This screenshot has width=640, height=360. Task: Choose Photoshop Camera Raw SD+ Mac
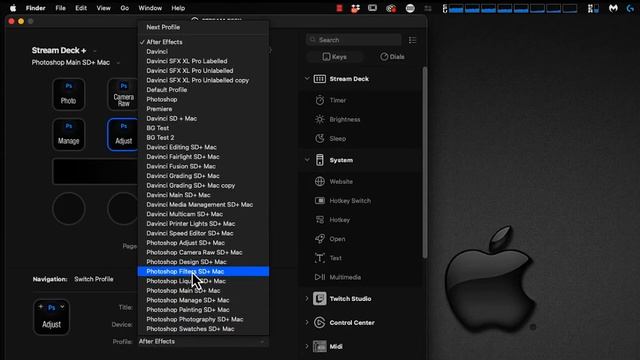coord(203,252)
